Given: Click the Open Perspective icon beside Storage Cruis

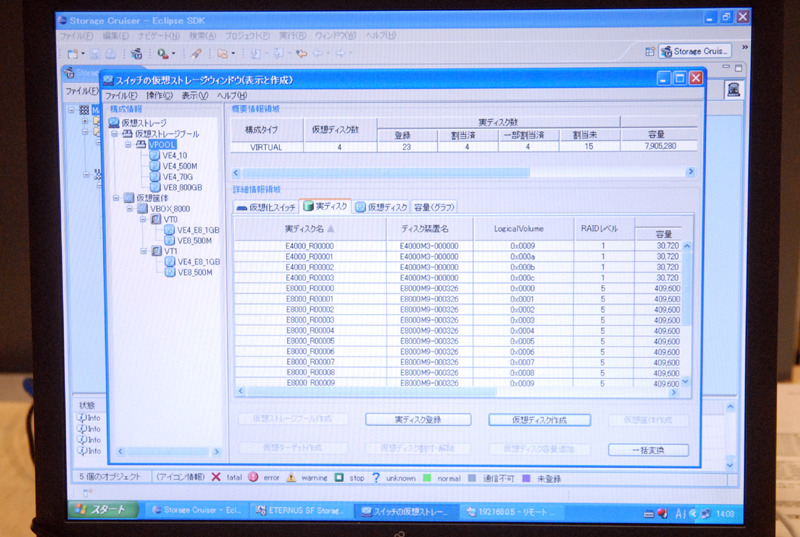Looking at the screenshot, I should click(x=649, y=51).
